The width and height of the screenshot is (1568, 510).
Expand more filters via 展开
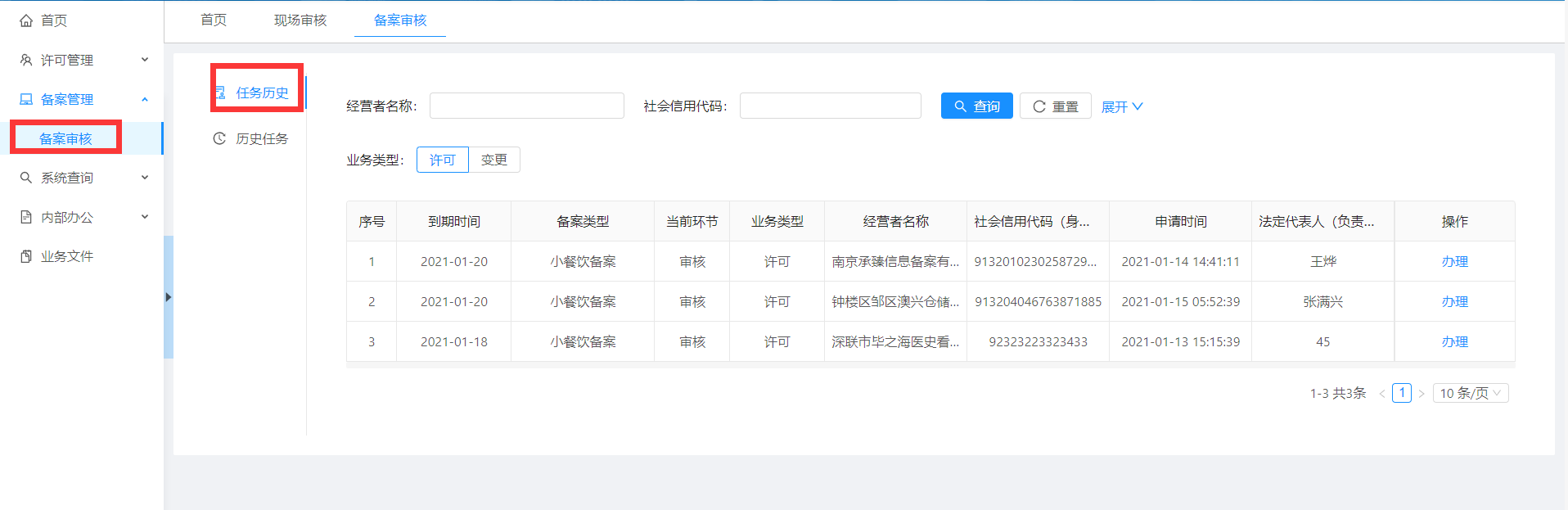(x=1121, y=106)
